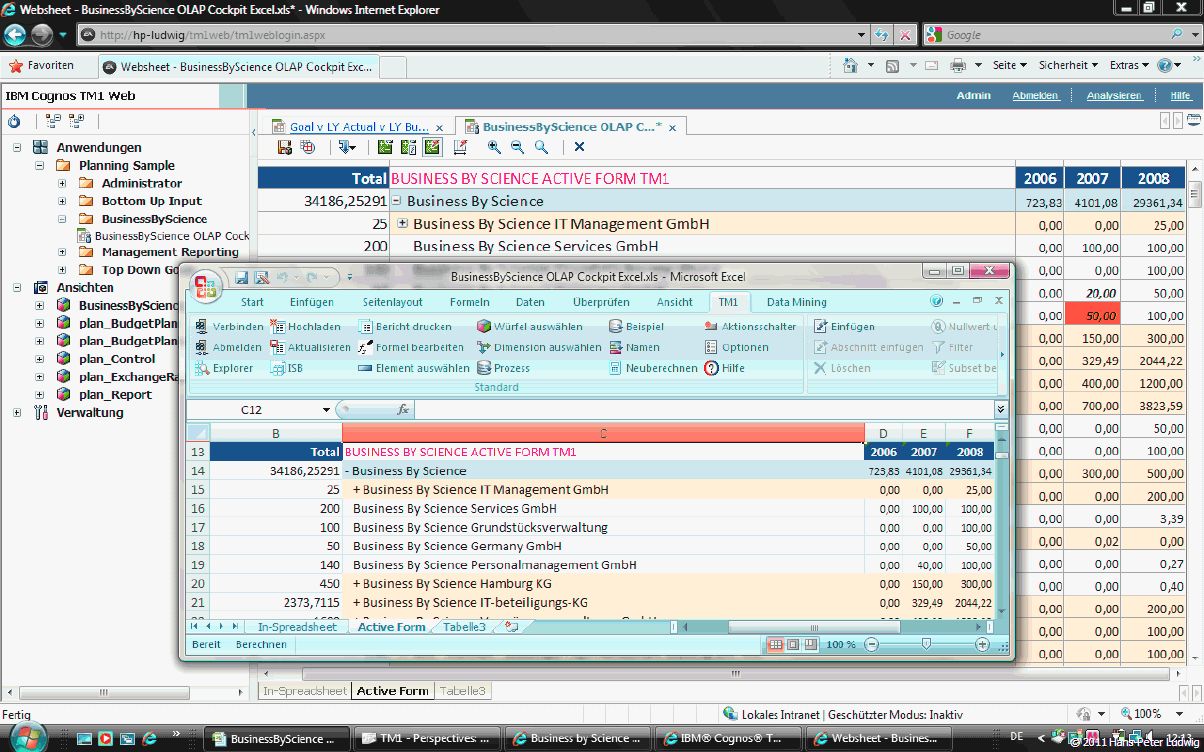
Task: Collapse the Planning Sample folder
Action: coord(39,165)
